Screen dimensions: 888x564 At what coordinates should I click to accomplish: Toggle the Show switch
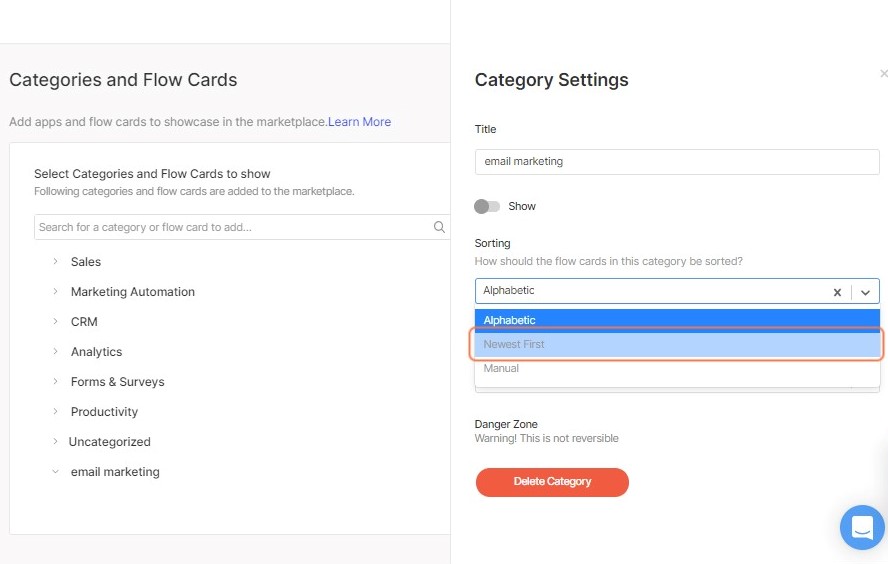tap(487, 206)
